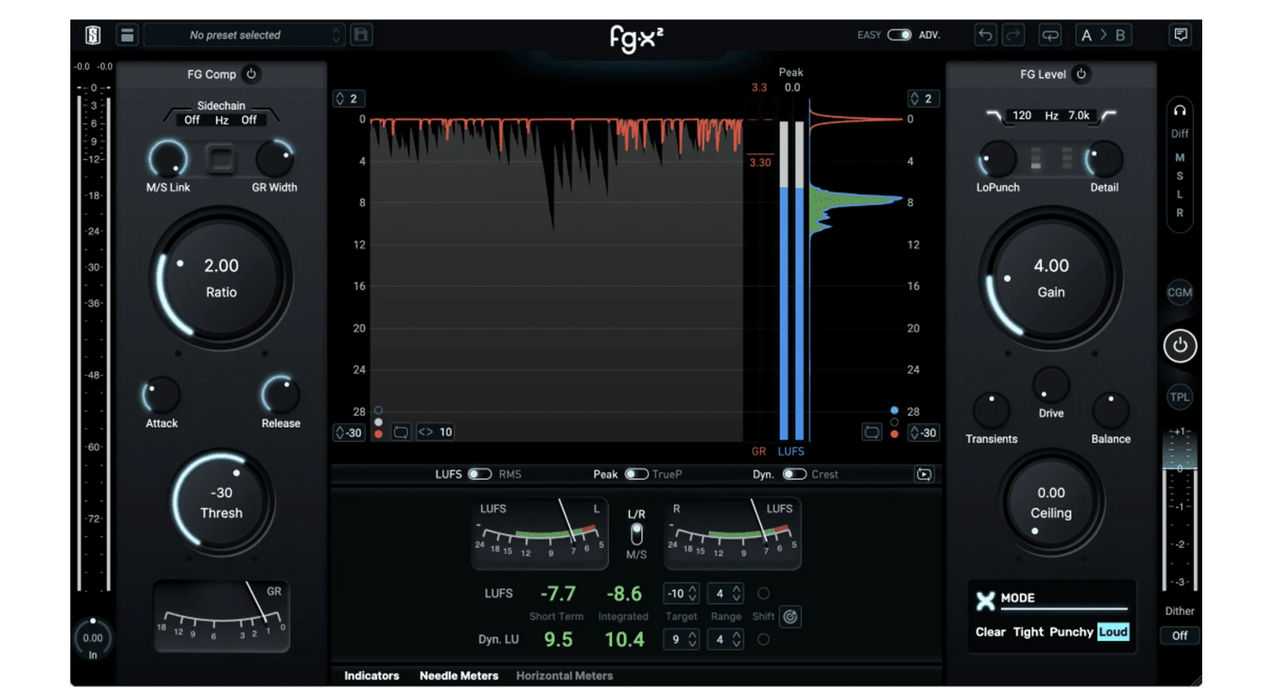Viewport: 1277px width, 700px height.
Task: Click the headphones monitor icon
Action: (1180, 111)
